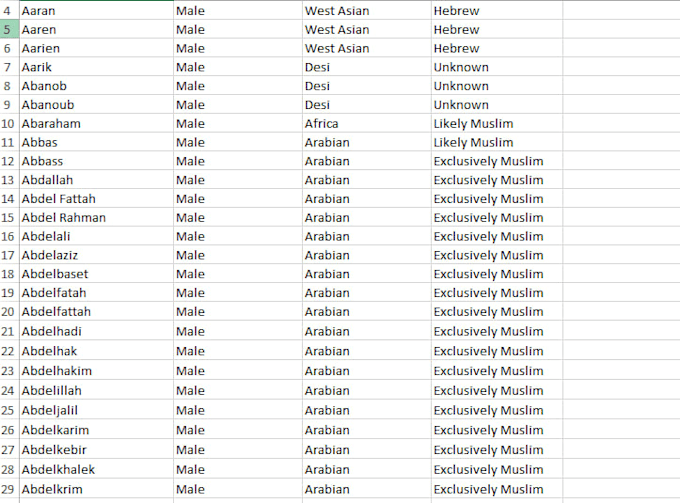680x503 pixels.
Task: Click the Abdelhak cell
Action: (x=96, y=351)
